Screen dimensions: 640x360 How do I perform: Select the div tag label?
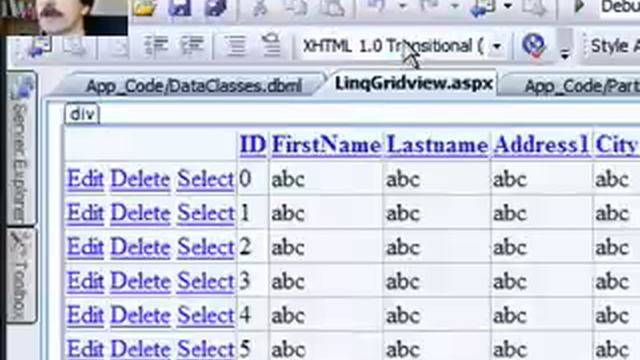point(82,114)
